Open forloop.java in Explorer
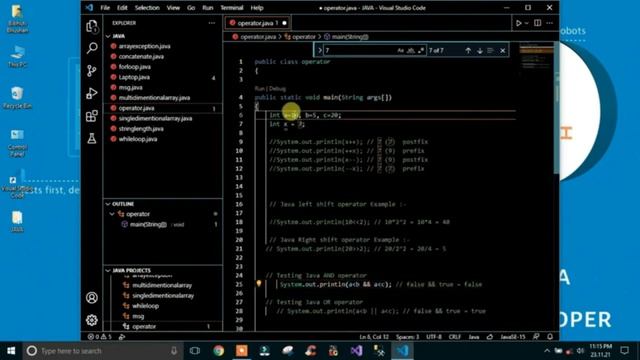The width and height of the screenshot is (640, 360). click(x=135, y=67)
